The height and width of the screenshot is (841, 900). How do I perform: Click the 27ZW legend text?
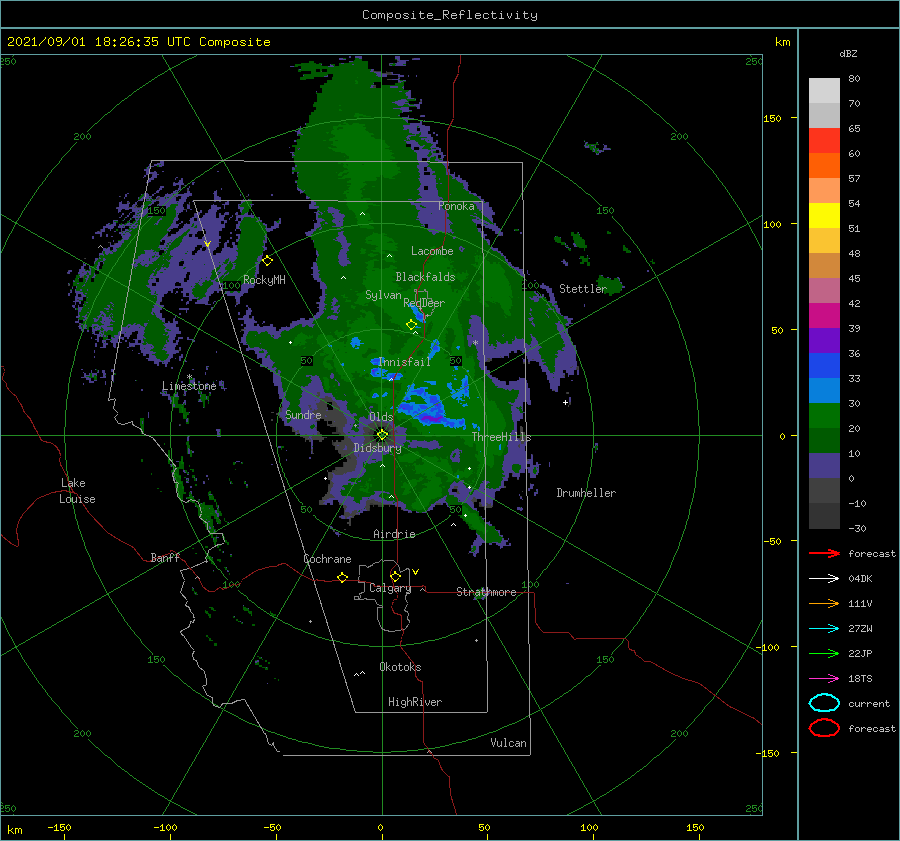point(860,629)
